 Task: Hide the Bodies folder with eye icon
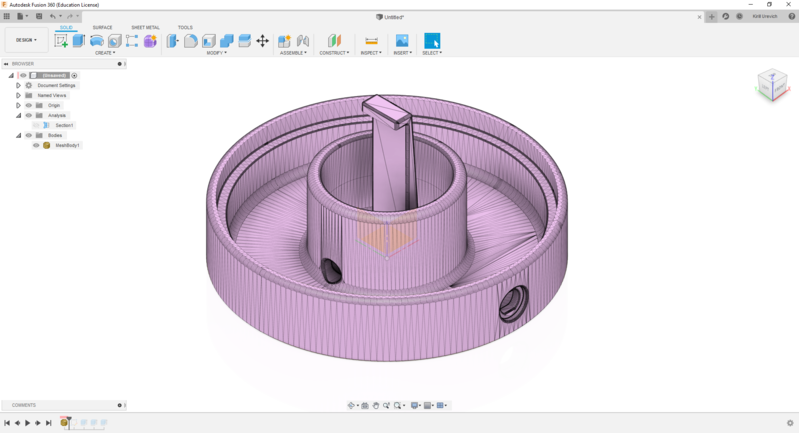pos(28,135)
